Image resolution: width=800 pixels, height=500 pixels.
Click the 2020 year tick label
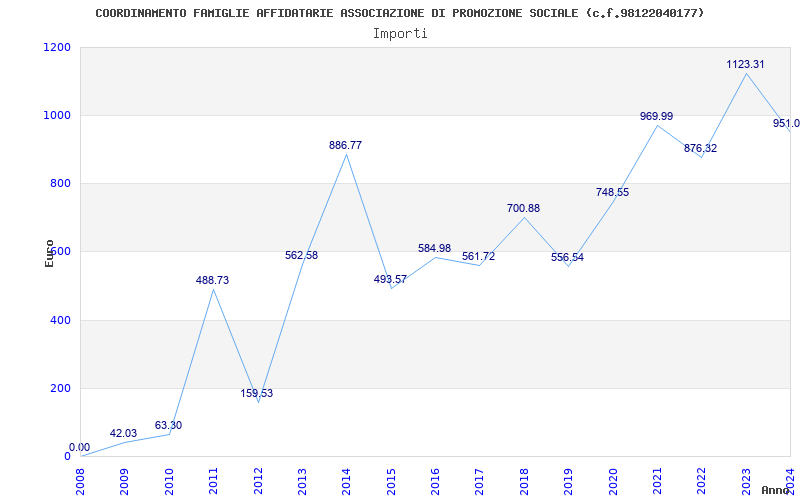(x=613, y=482)
